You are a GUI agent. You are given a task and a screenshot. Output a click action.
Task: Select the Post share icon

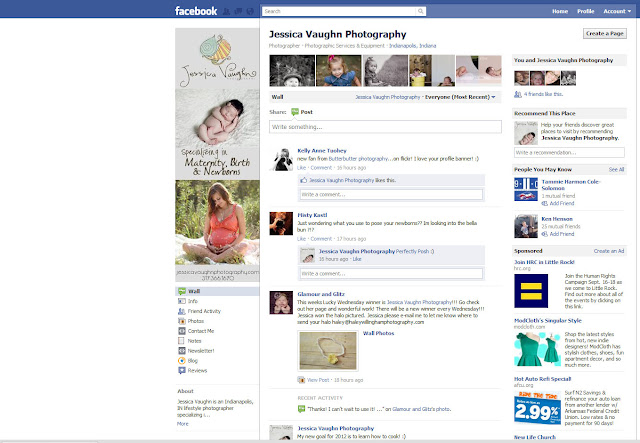pyautogui.click(x=295, y=112)
